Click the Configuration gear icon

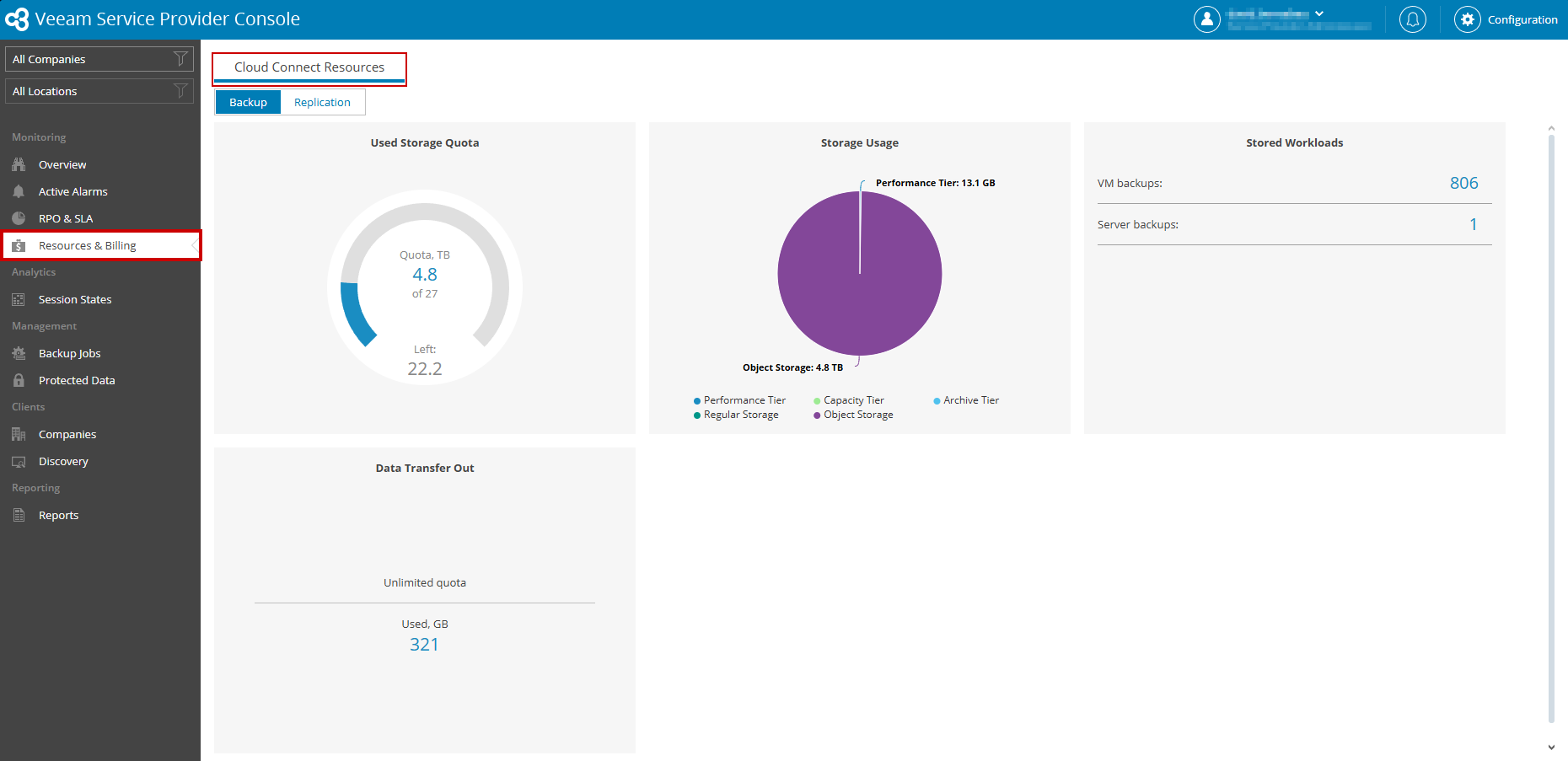pyautogui.click(x=1467, y=19)
